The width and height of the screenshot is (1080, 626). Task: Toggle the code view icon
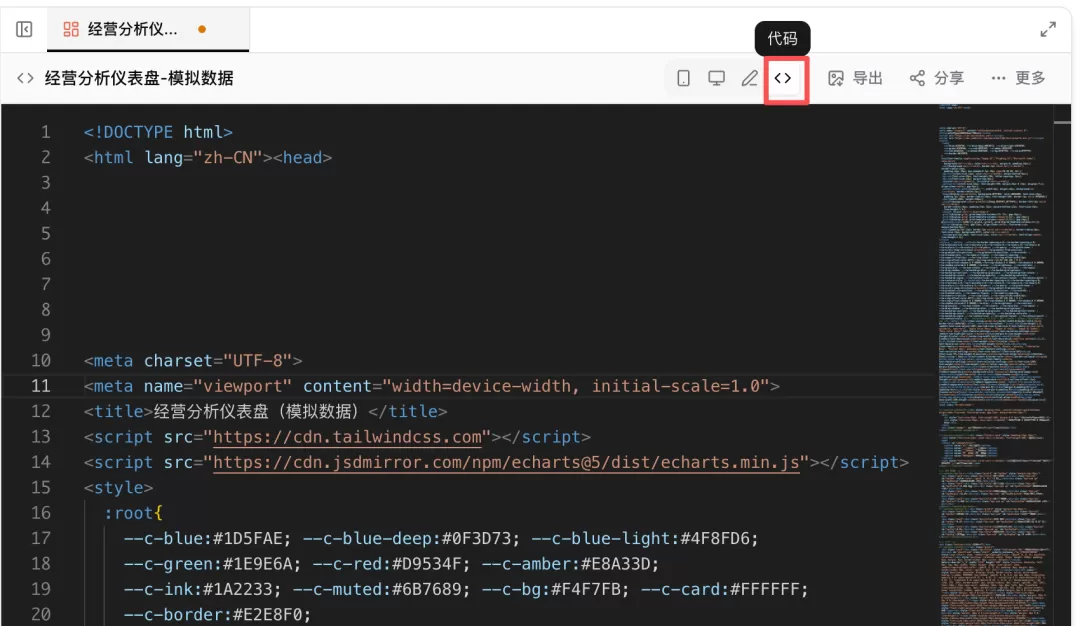(x=783, y=78)
